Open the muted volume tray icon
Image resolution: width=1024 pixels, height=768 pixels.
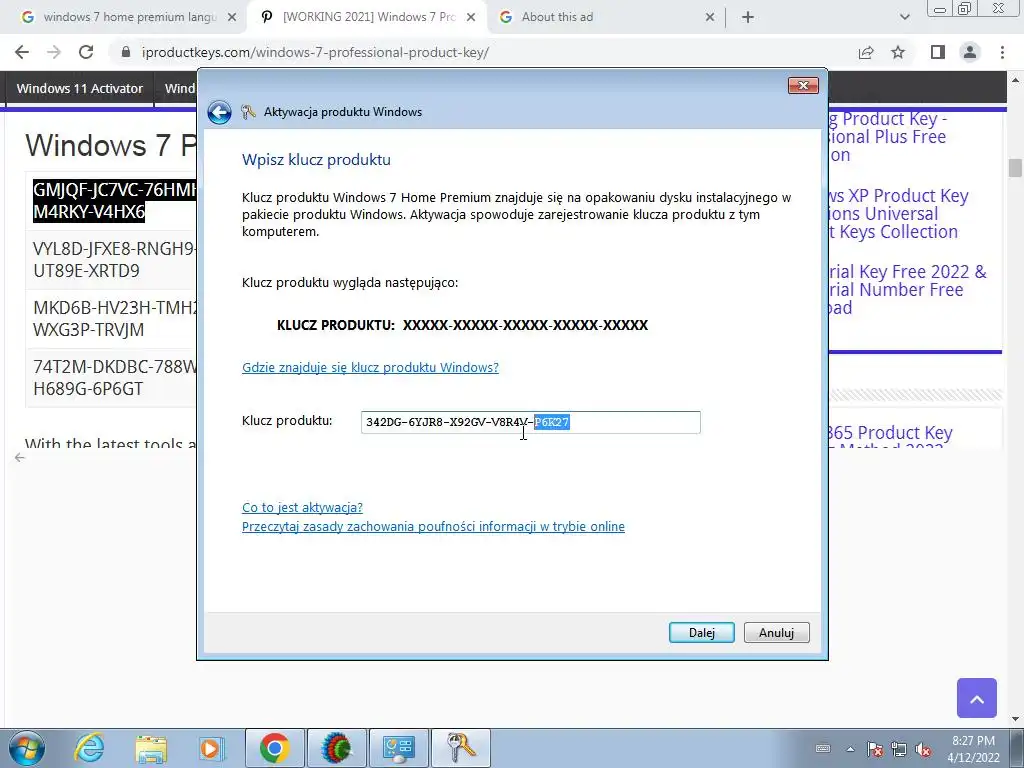tap(923, 749)
